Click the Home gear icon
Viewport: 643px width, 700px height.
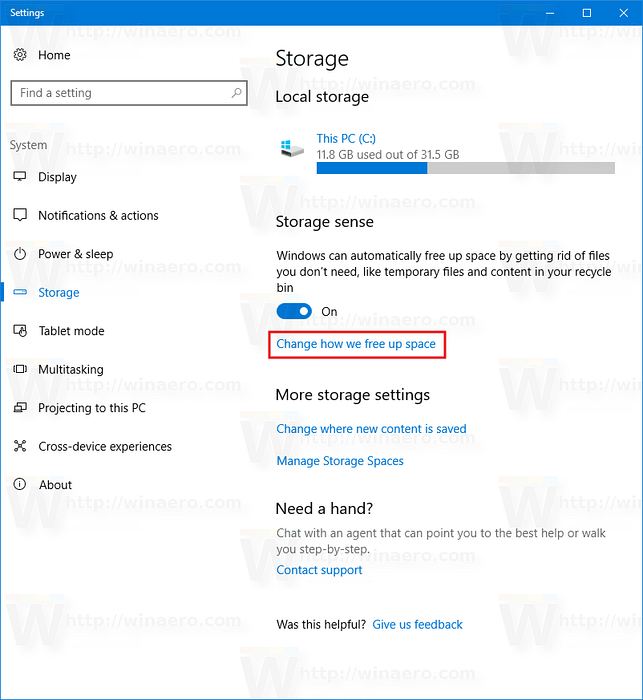pos(20,55)
